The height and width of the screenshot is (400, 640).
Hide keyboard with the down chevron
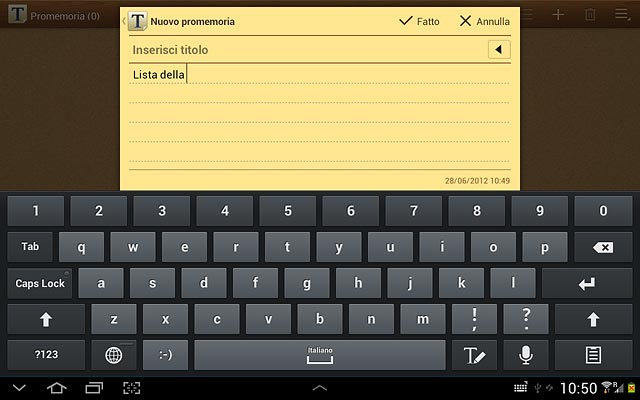tap(19, 388)
